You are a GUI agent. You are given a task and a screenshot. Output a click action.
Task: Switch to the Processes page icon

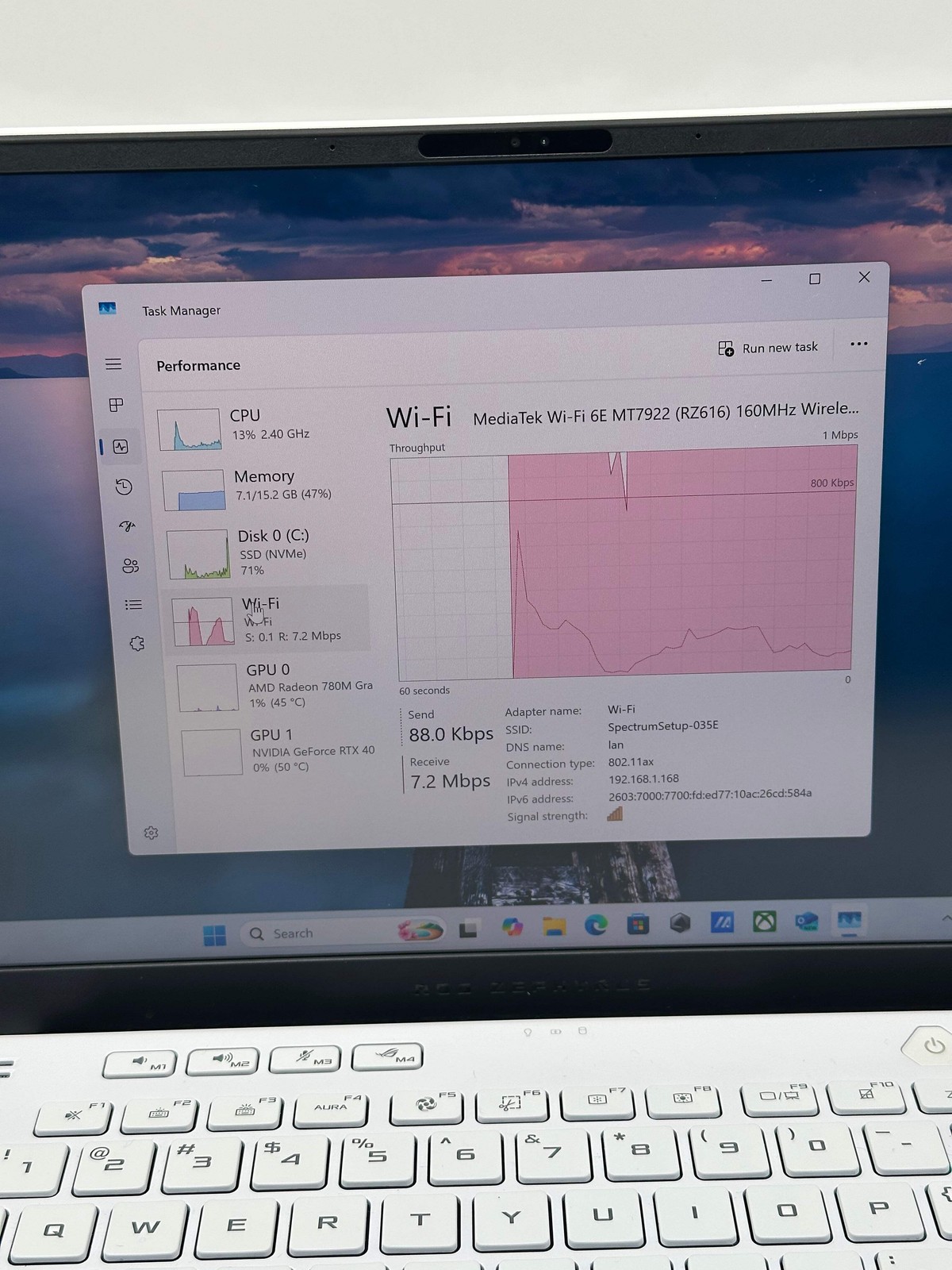tap(116, 405)
